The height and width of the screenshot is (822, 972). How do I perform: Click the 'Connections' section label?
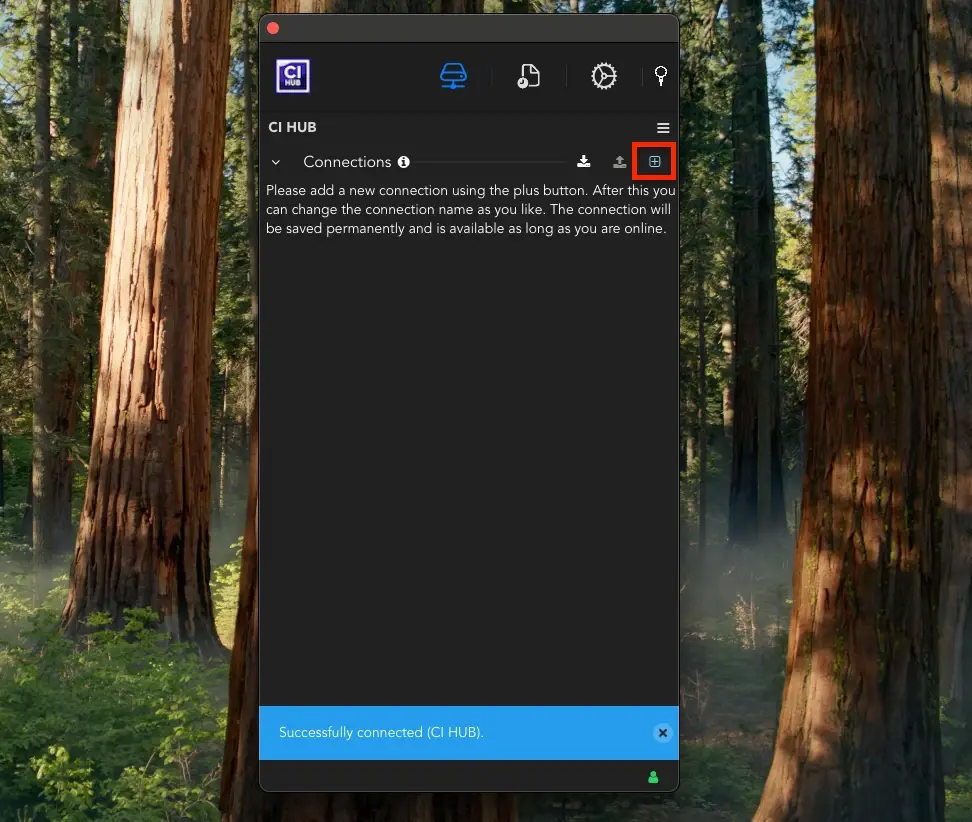click(347, 162)
